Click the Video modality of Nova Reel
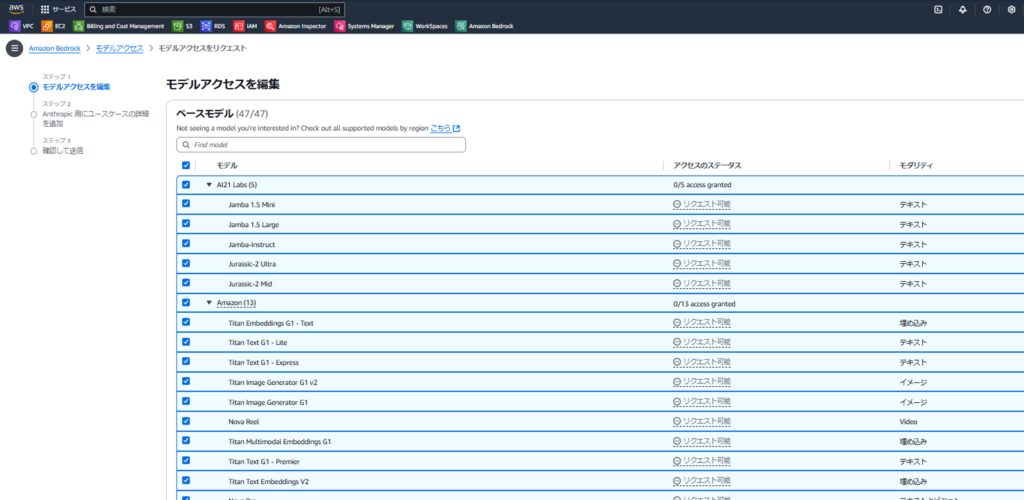 [x=908, y=422]
